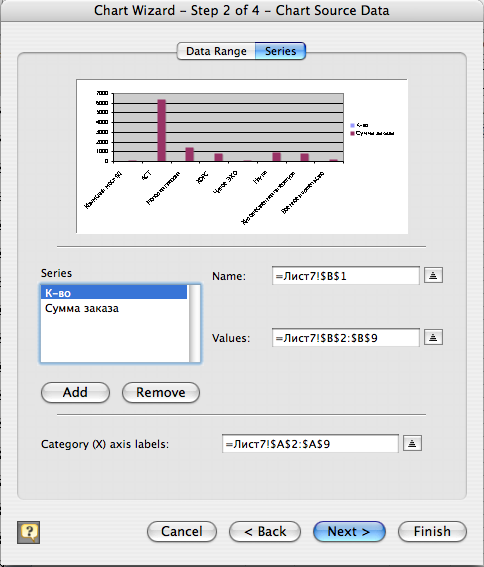Click range picker icon beside Category axis labels
The width and height of the screenshot is (484, 567).
(412, 443)
